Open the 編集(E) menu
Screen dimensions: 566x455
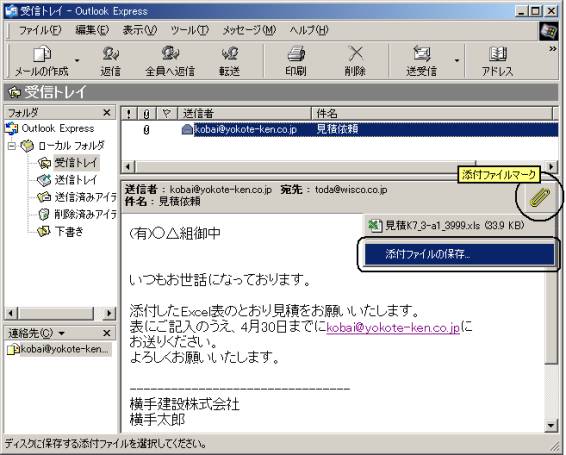pyautogui.click(x=92, y=30)
